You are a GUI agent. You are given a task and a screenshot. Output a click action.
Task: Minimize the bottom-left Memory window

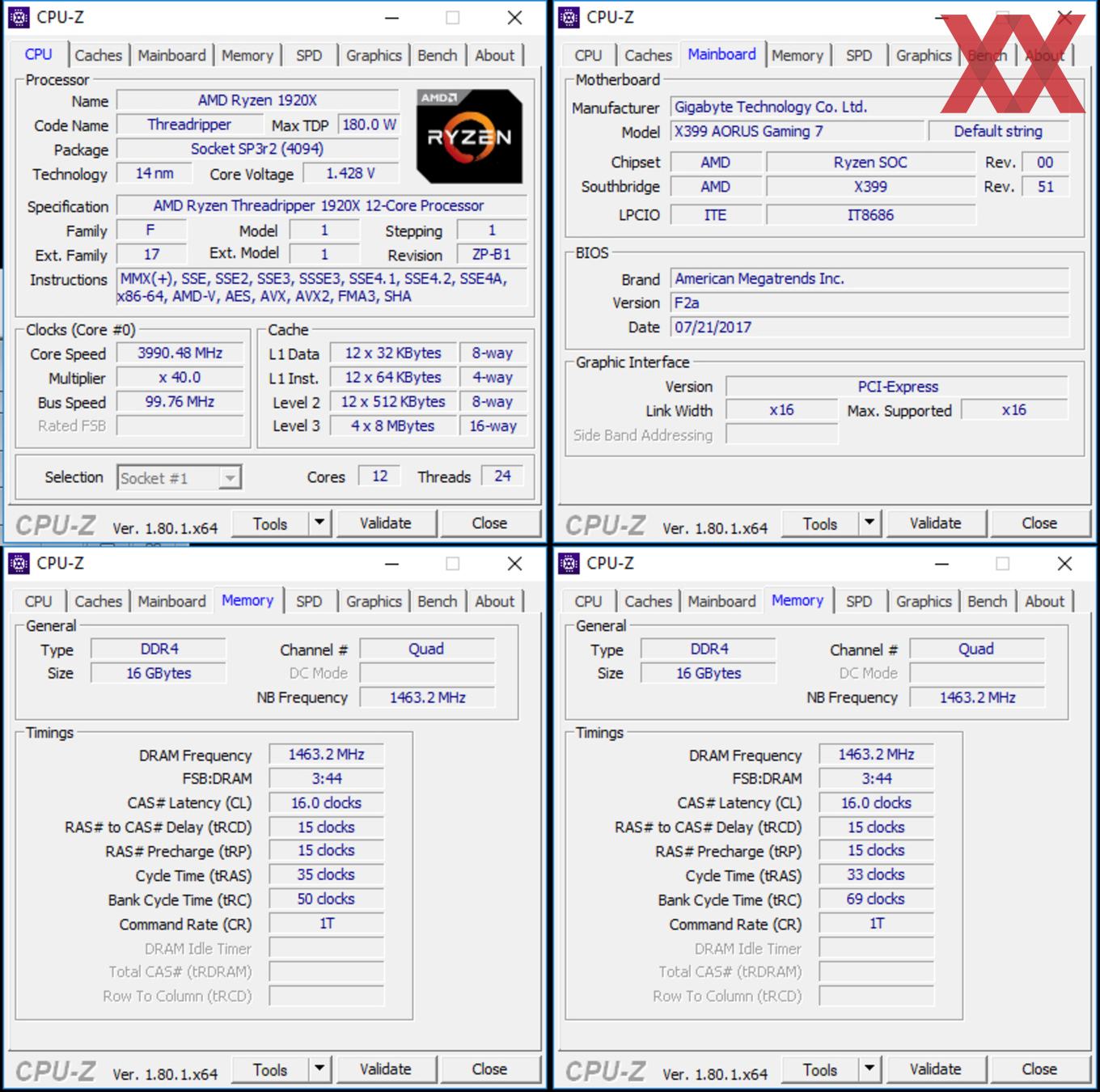click(x=392, y=564)
